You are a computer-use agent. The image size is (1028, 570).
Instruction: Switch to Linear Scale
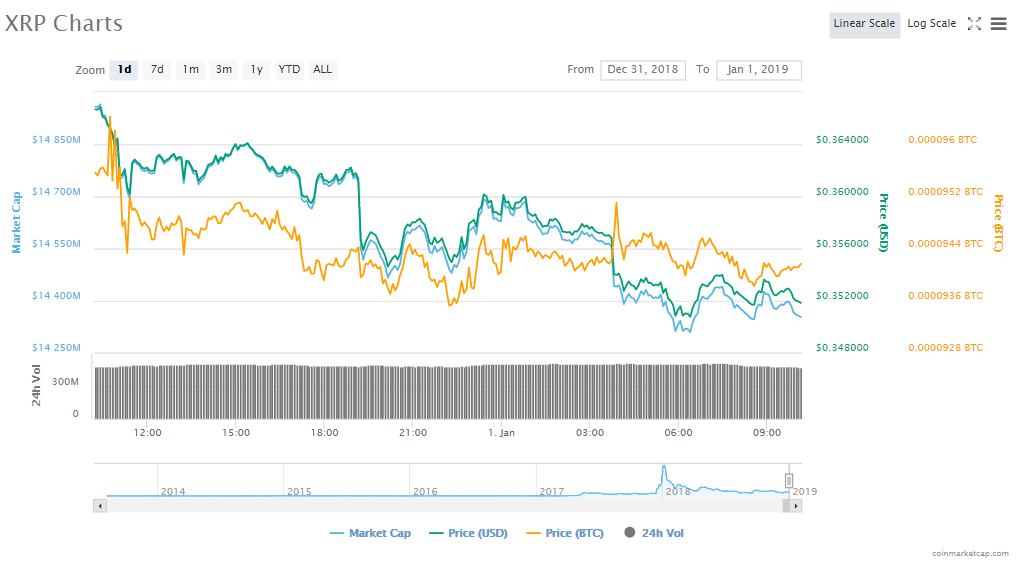[864, 24]
